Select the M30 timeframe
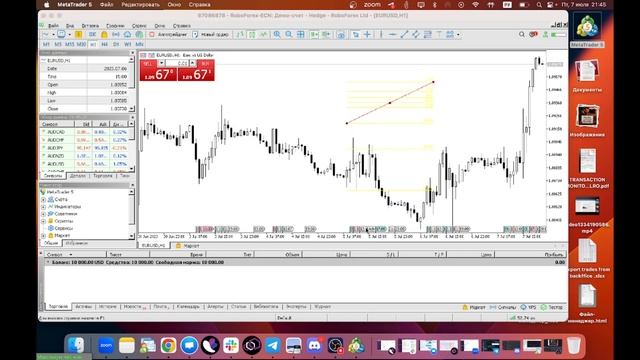Image resolution: width=640 pixels, height=360 pixels. pyautogui.click(x=81, y=44)
